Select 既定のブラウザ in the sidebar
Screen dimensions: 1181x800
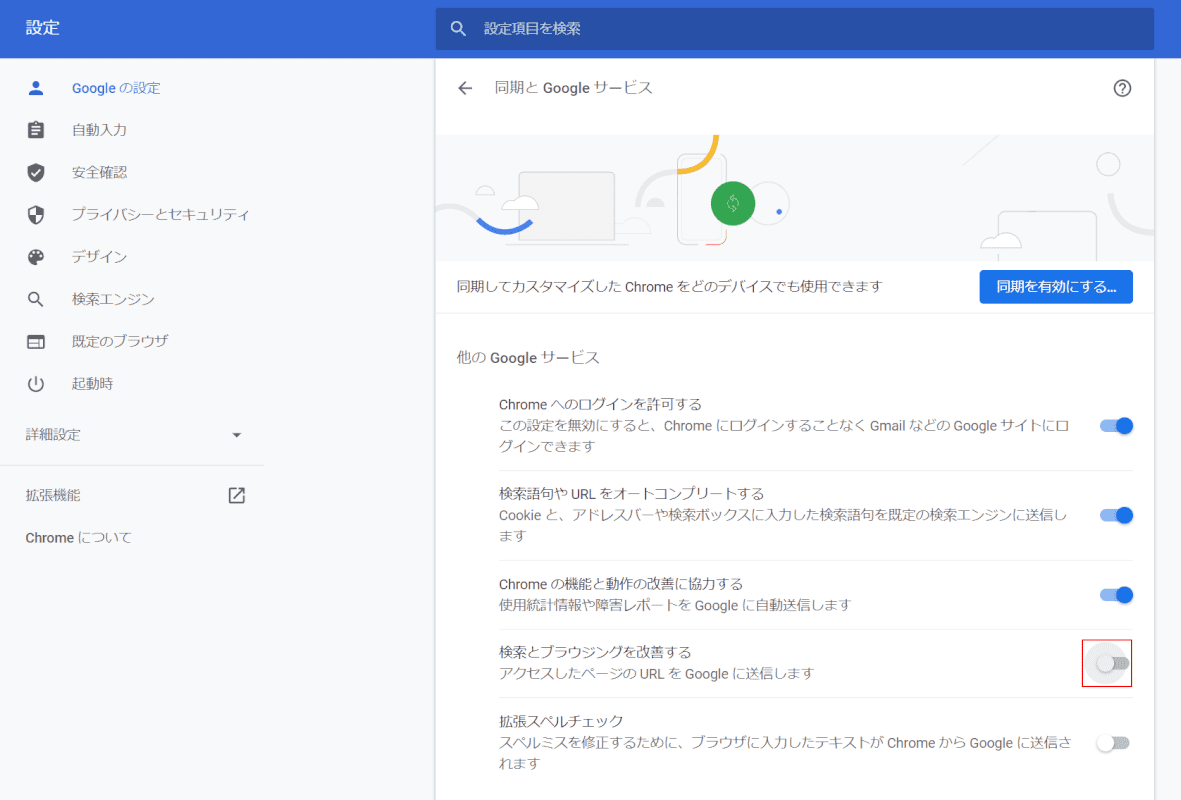coord(120,341)
